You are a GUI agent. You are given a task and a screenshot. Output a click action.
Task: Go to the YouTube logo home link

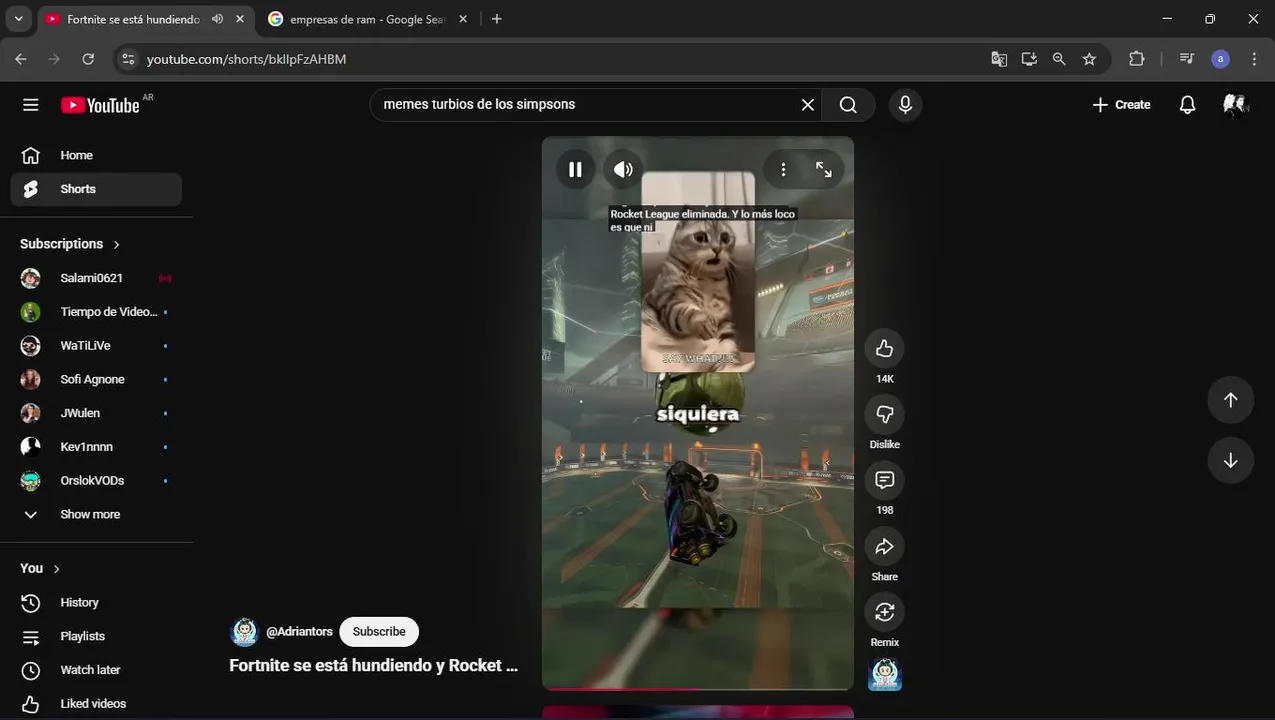coord(100,105)
